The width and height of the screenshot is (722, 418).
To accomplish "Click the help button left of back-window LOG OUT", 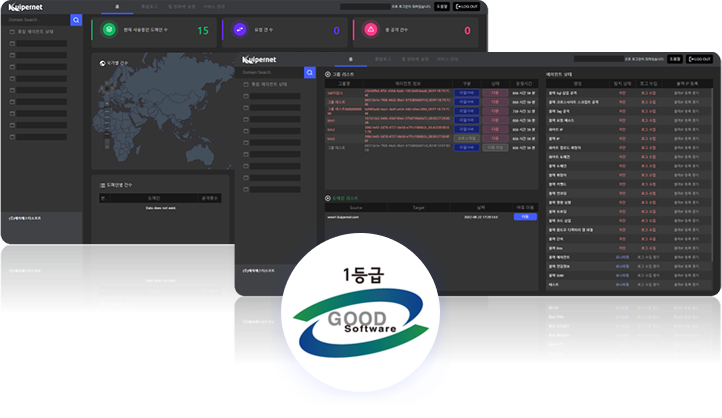I will click(442, 6).
